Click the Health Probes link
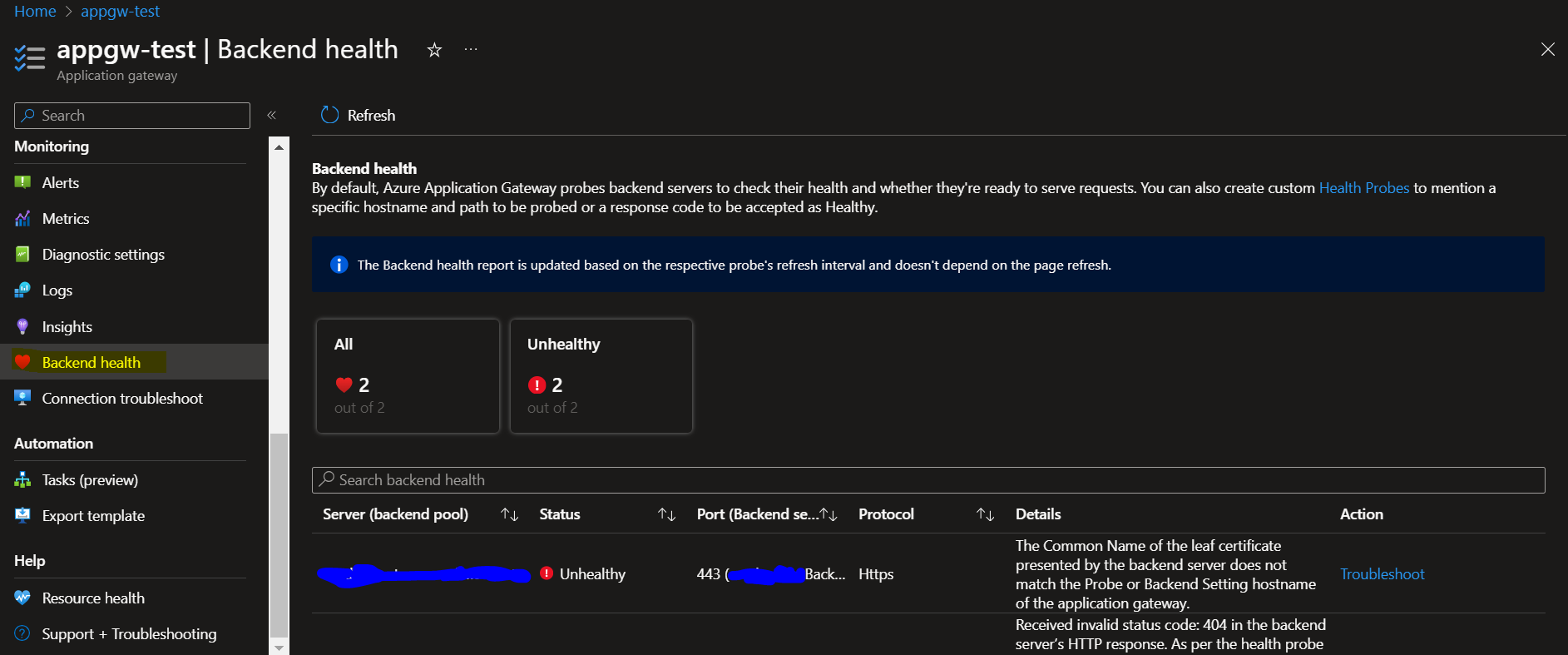1568x655 pixels. pos(1364,188)
